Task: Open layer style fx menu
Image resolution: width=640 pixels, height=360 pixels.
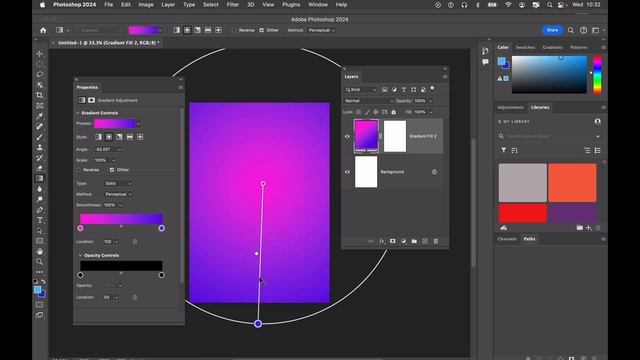Action: click(x=382, y=241)
